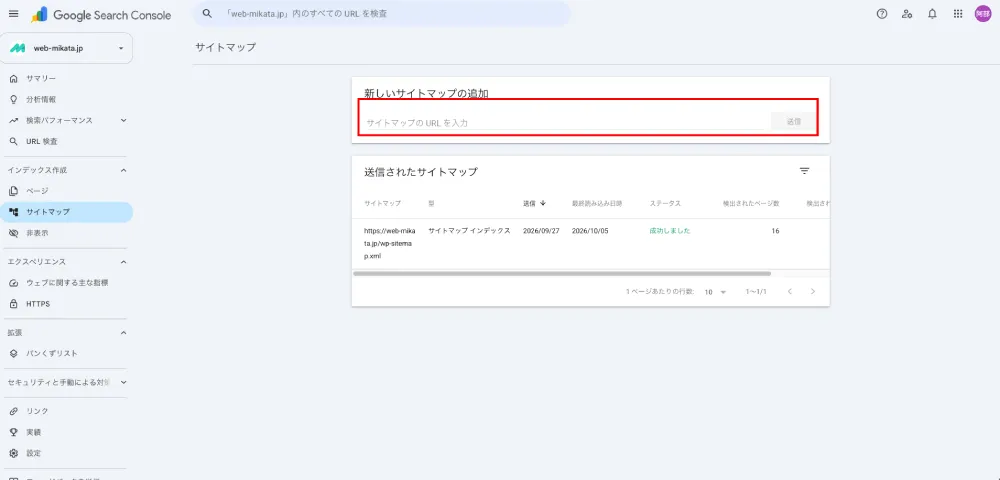1000x480 pixels.
Task: Click the search magnifier icon in URL inspection bar
Action: pyautogui.click(x=207, y=13)
